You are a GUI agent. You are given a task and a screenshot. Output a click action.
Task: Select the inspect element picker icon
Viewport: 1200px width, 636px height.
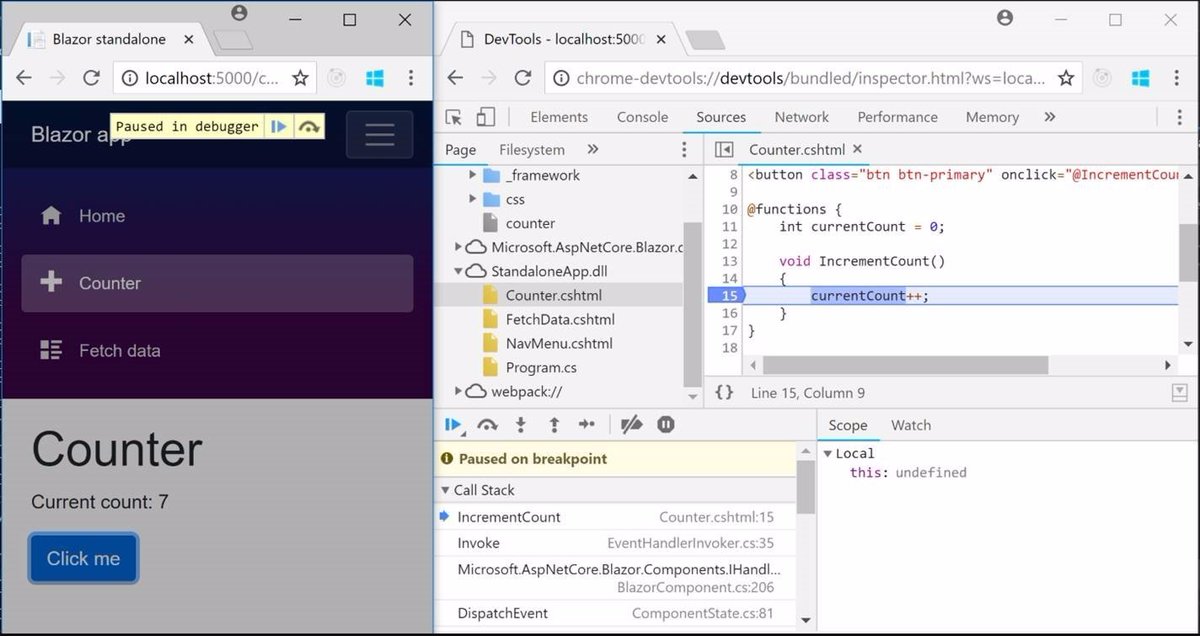point(453,117)
